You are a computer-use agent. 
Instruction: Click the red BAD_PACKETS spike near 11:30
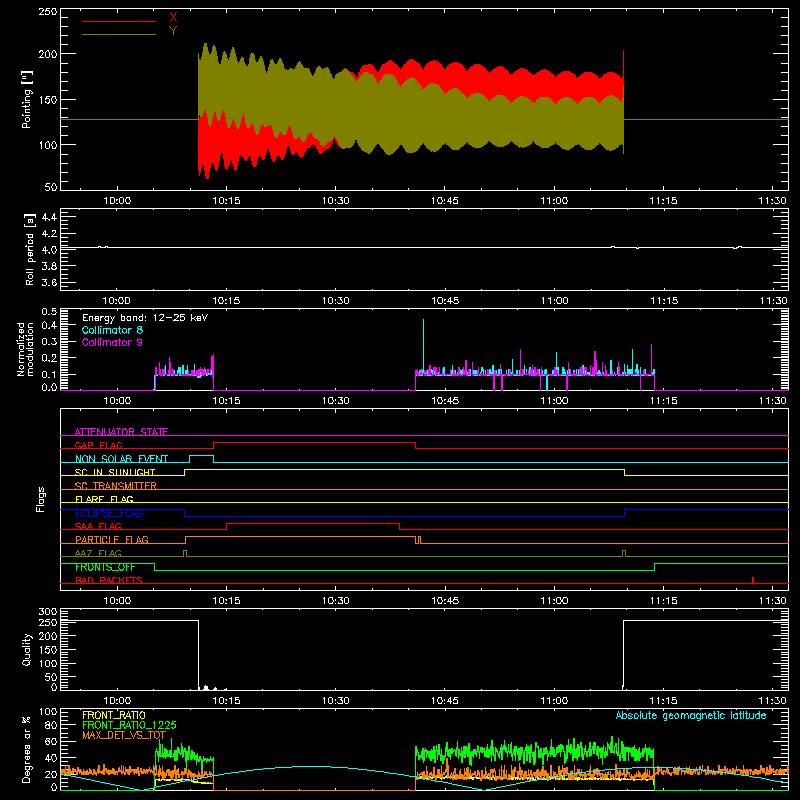click(x=753, y=580)
